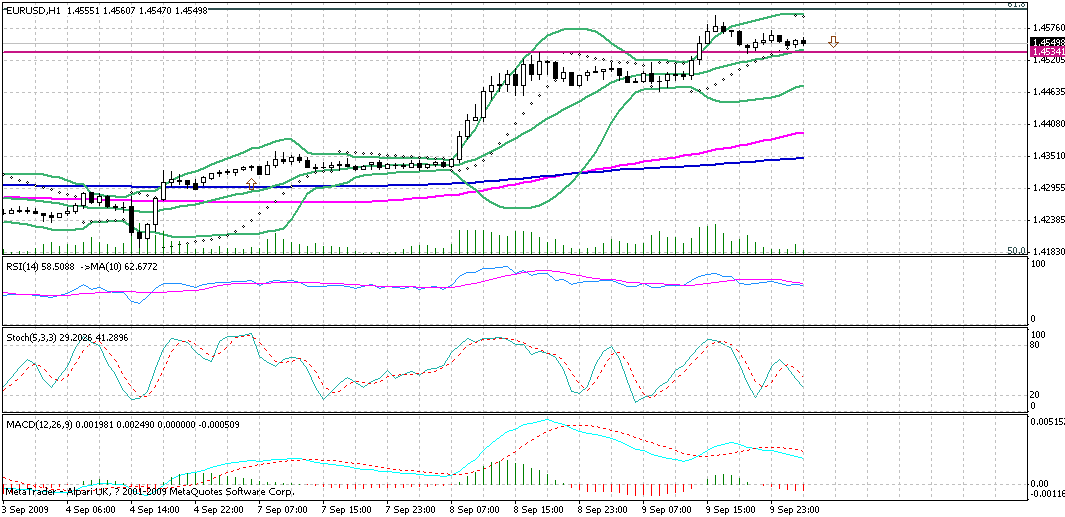
Task: Click the Stochastic 20 level scale value
Action: [x=1036, y=395]
